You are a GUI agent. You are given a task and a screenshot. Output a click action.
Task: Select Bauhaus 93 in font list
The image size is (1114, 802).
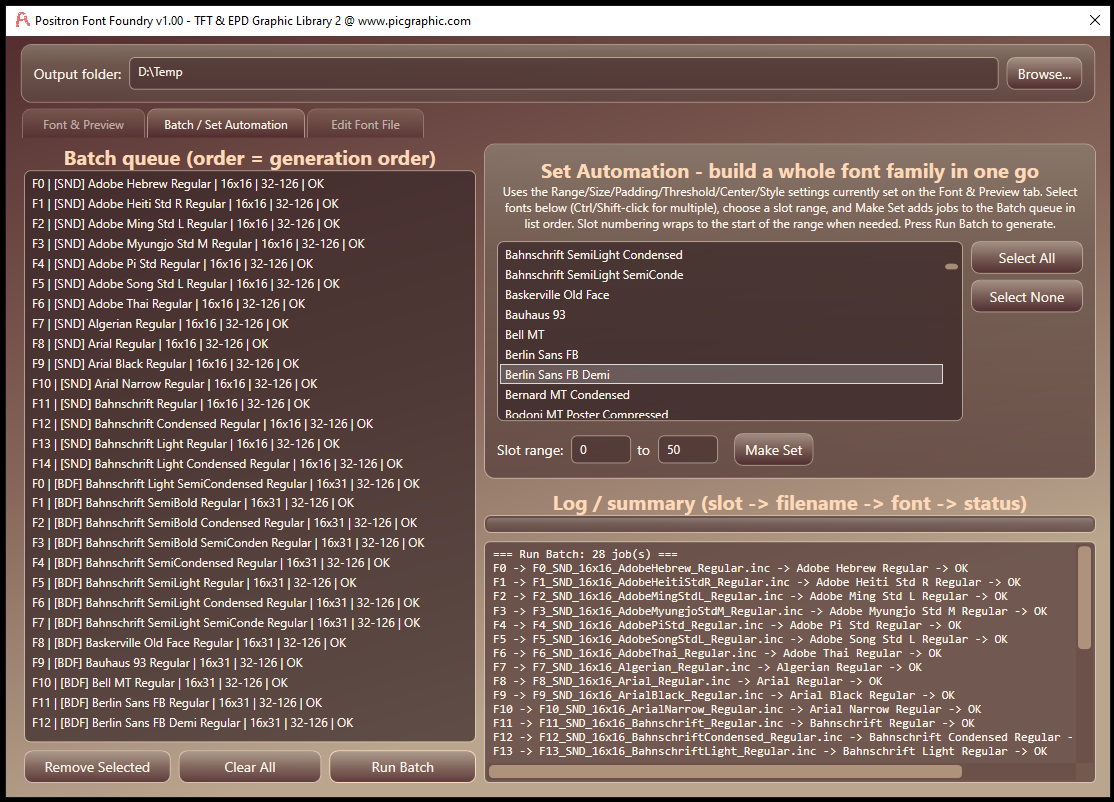721,314
